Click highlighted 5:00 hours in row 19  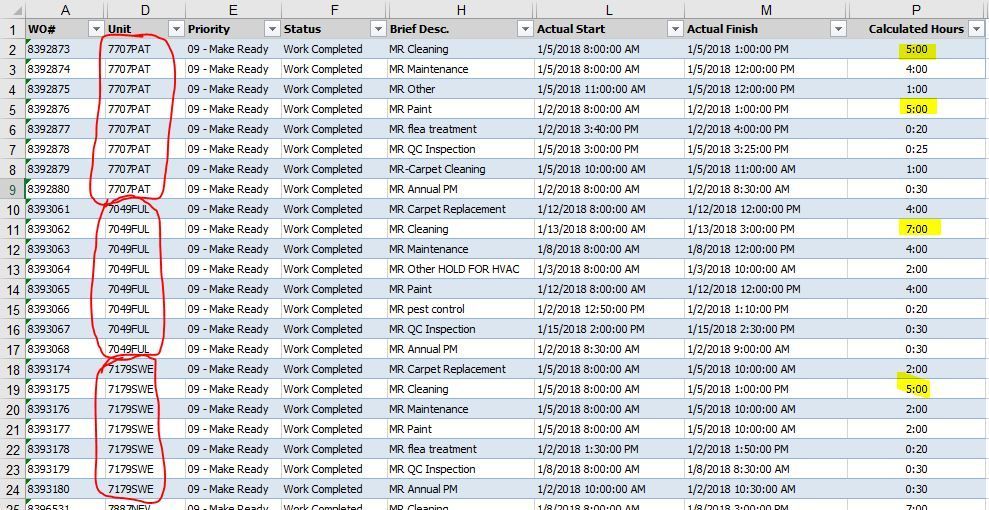(916, 389)
